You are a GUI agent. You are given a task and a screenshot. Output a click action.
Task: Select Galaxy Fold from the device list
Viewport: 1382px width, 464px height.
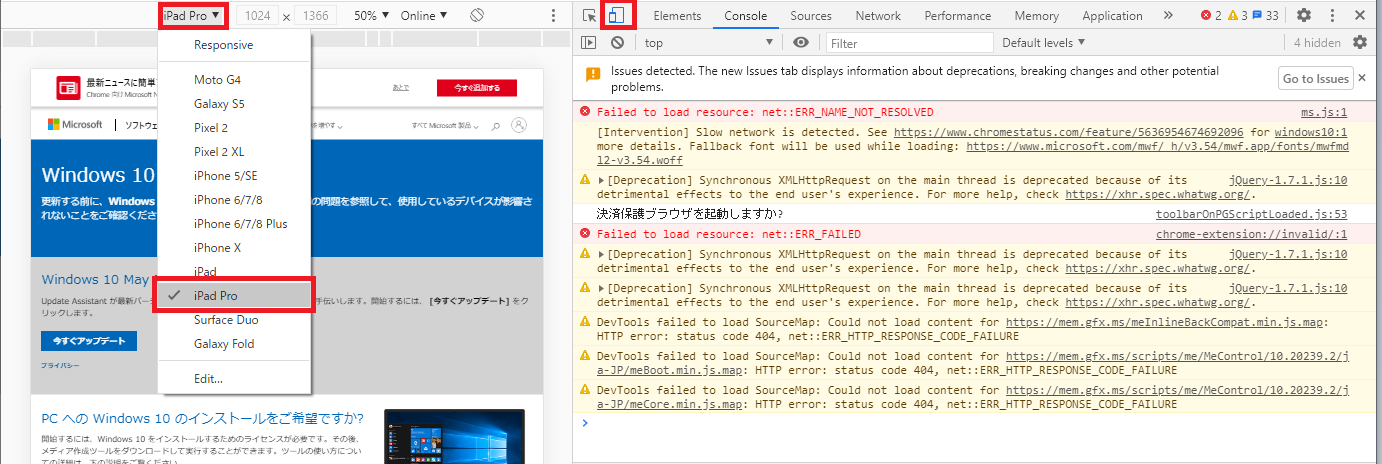click(235, 344)
